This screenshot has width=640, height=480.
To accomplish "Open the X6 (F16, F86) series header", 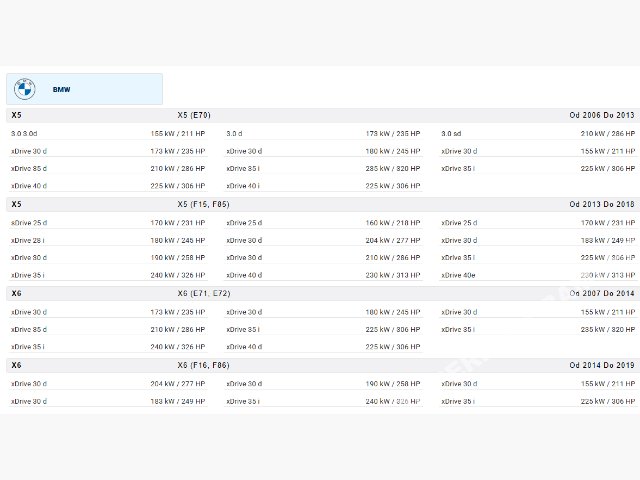I will point(203,366).
